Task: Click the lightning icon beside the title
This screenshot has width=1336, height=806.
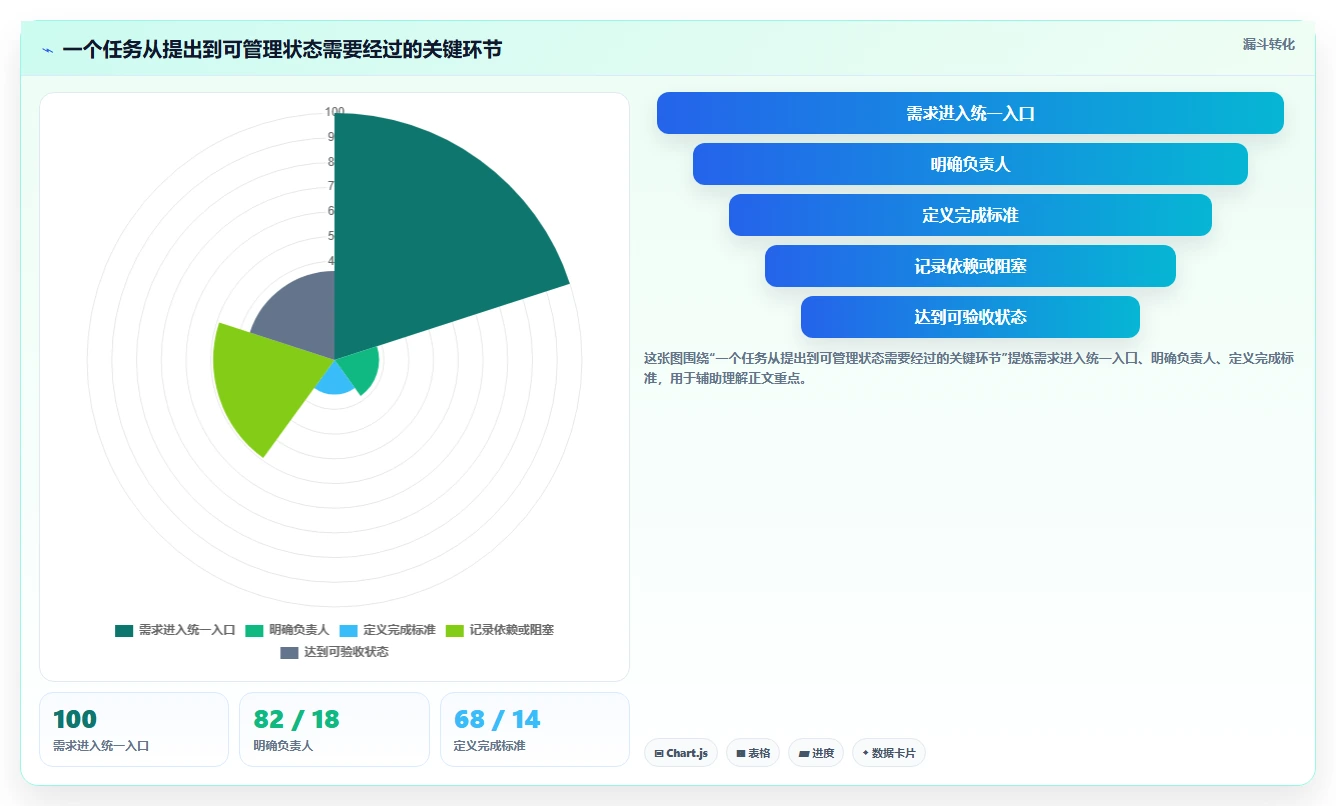Action: (x=48, y=50)
